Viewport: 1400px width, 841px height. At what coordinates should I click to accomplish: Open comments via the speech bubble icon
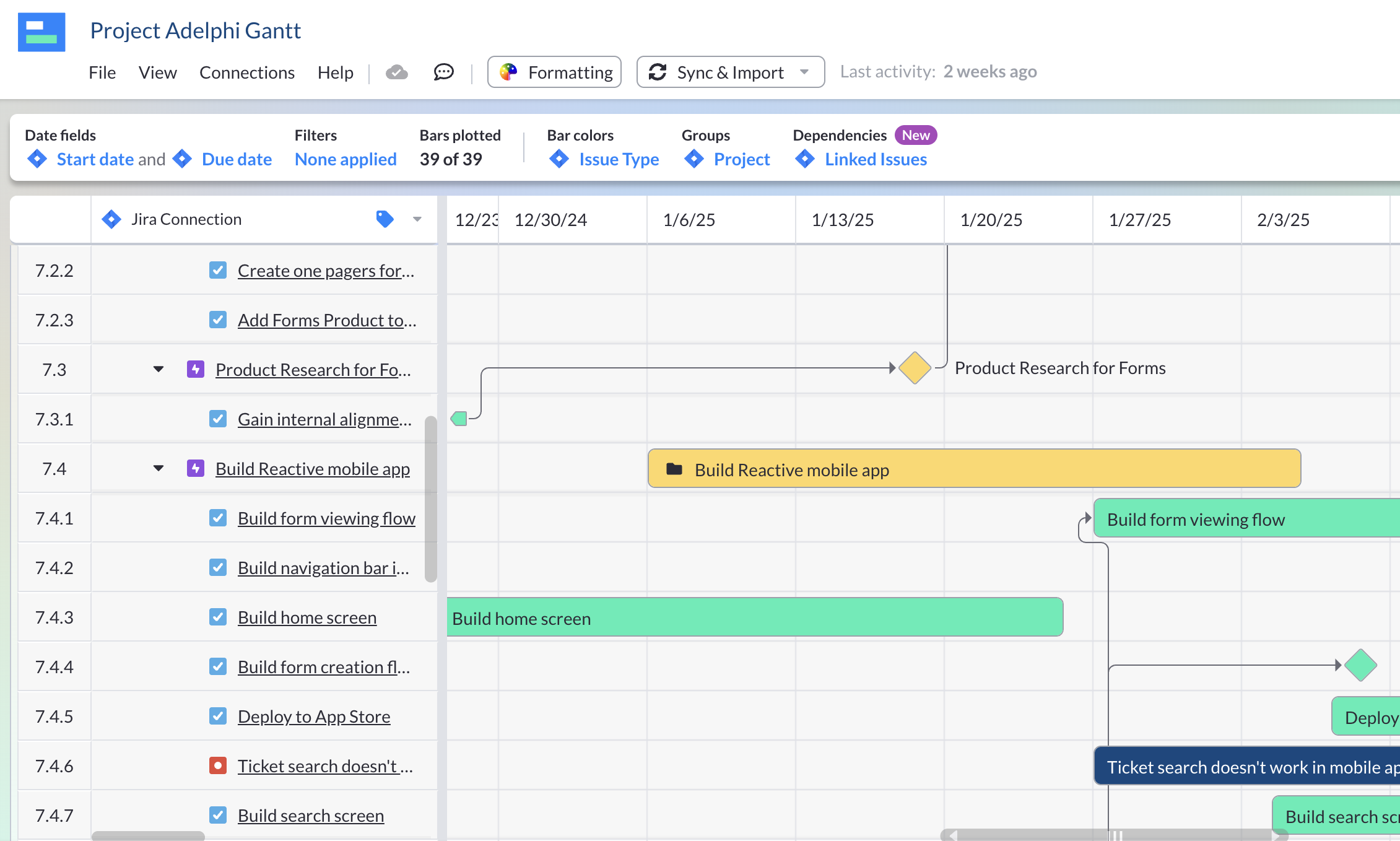tap(443, 72)
